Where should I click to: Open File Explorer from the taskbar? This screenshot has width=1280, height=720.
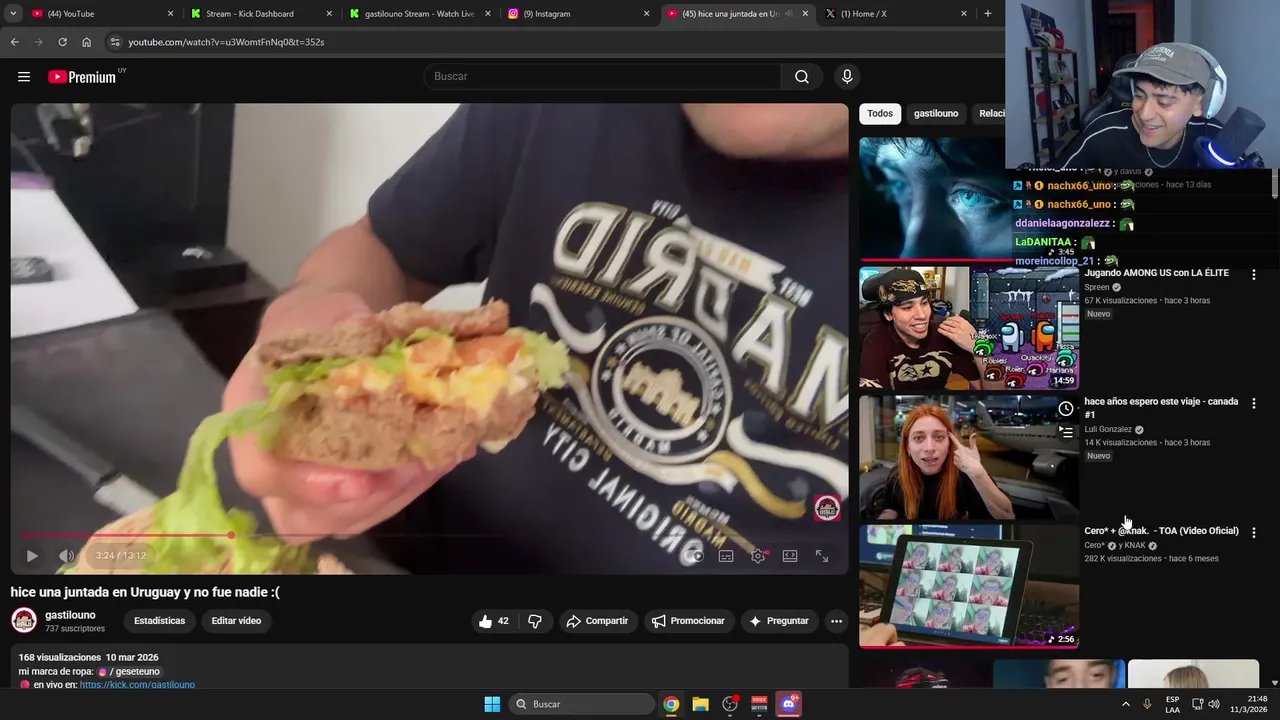700,704
